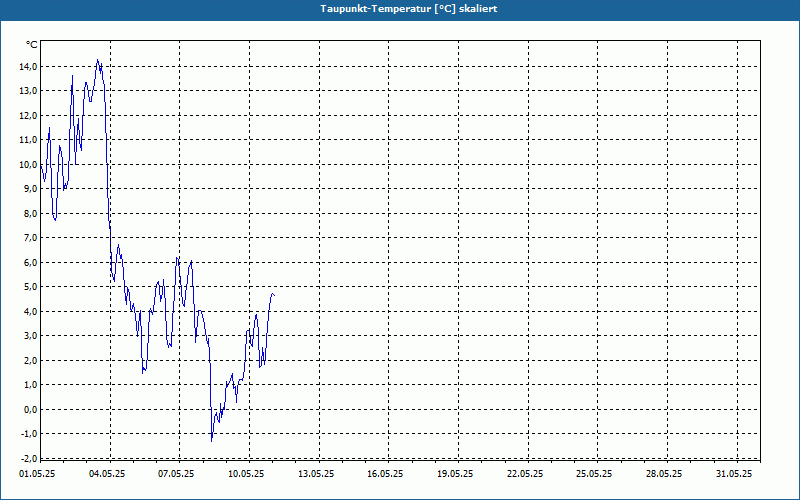Click the 0,0 y-axis value
The width and height of the screenshot is (800, 500).
coord(30,409)
